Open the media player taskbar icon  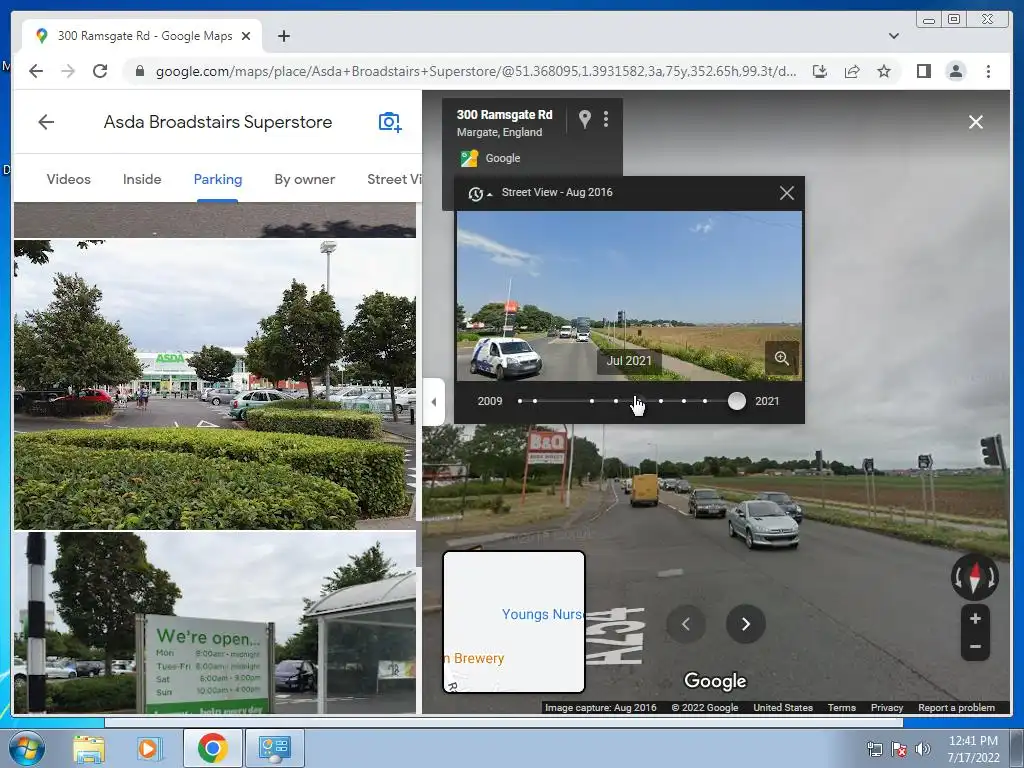(x=149, y=748)
